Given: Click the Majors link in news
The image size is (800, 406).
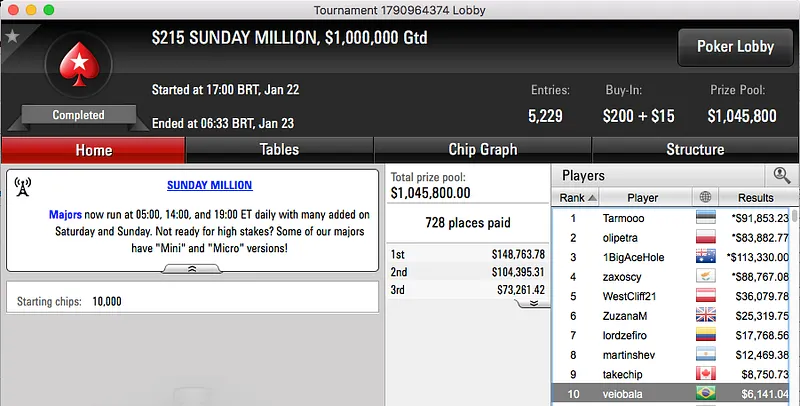Looking at the screenshot, I should 66,215.
